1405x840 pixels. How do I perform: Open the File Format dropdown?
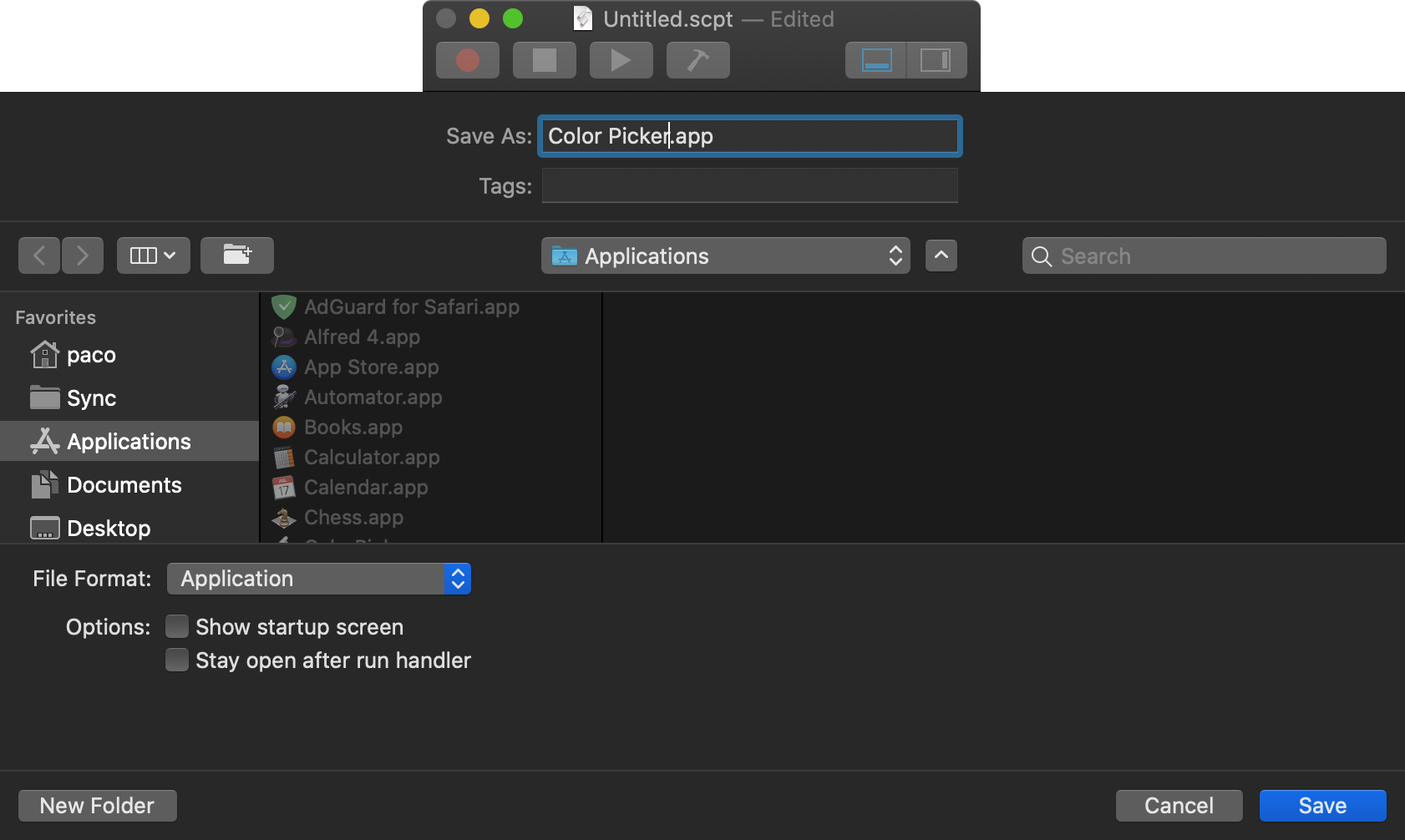[x=318, y=578]
